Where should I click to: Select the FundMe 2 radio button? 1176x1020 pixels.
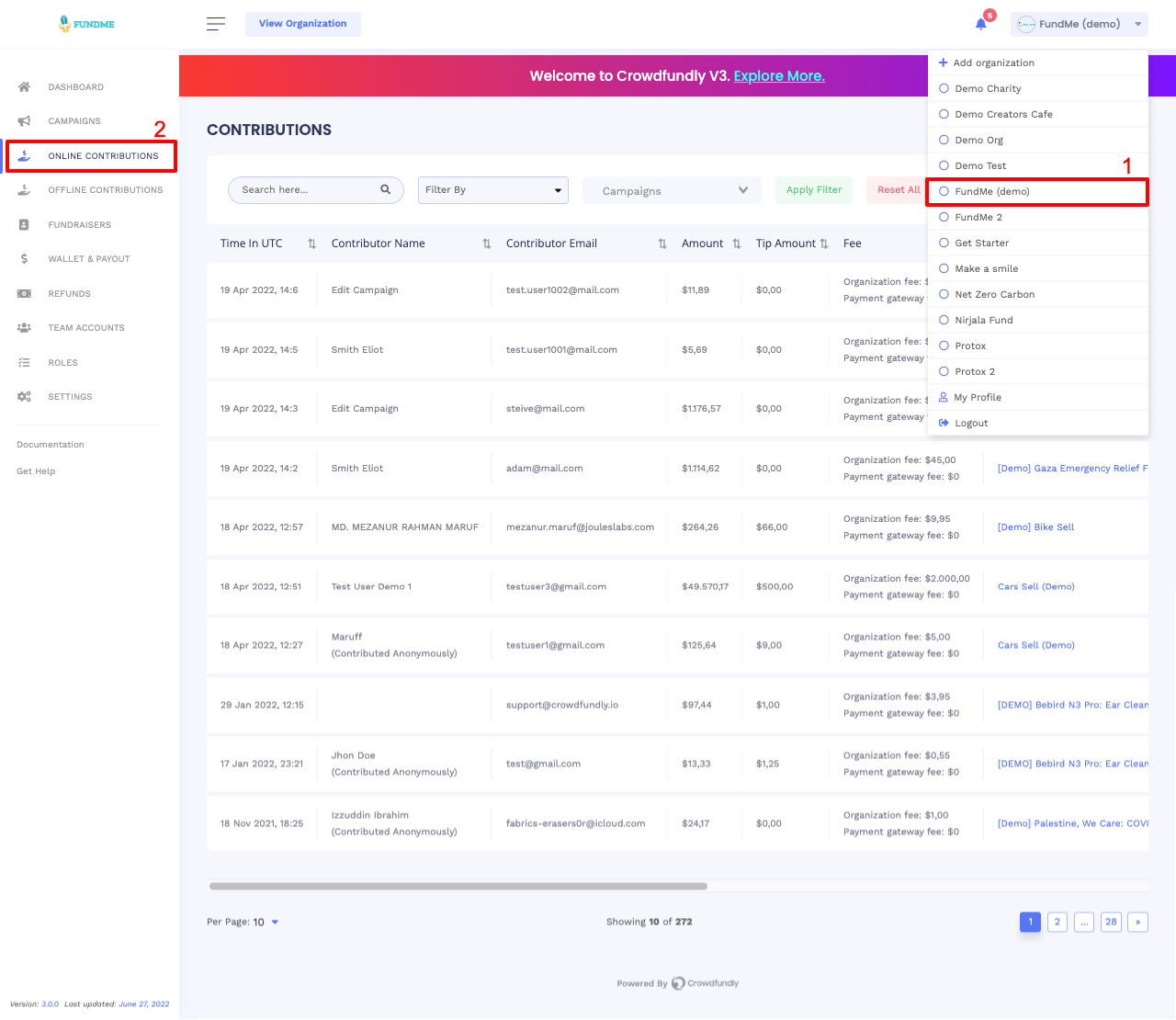[944, 217]
